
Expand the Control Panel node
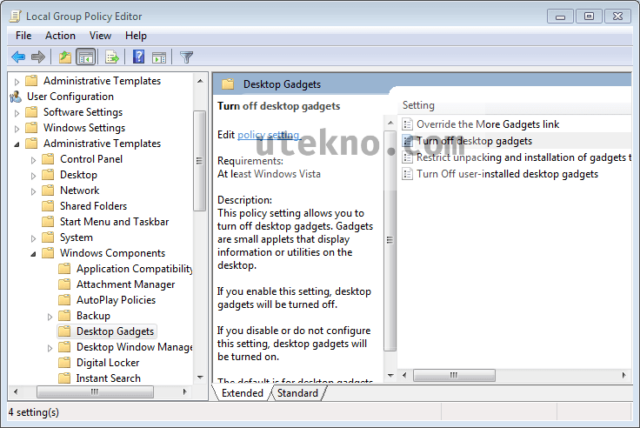(x=33, y=160)
